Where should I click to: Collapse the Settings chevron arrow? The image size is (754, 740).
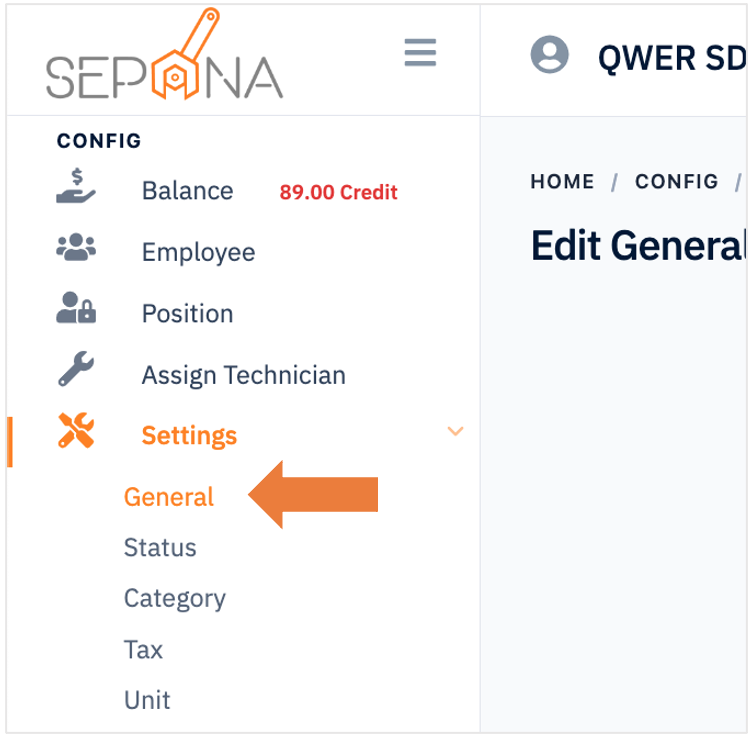coord(455,431)
